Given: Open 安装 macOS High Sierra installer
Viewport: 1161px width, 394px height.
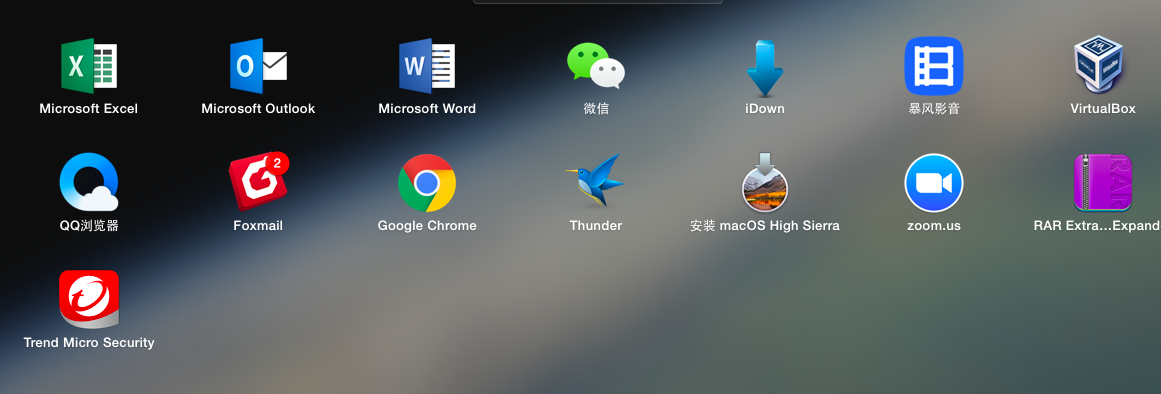Looking at the screenshot, I should [765, 181].
